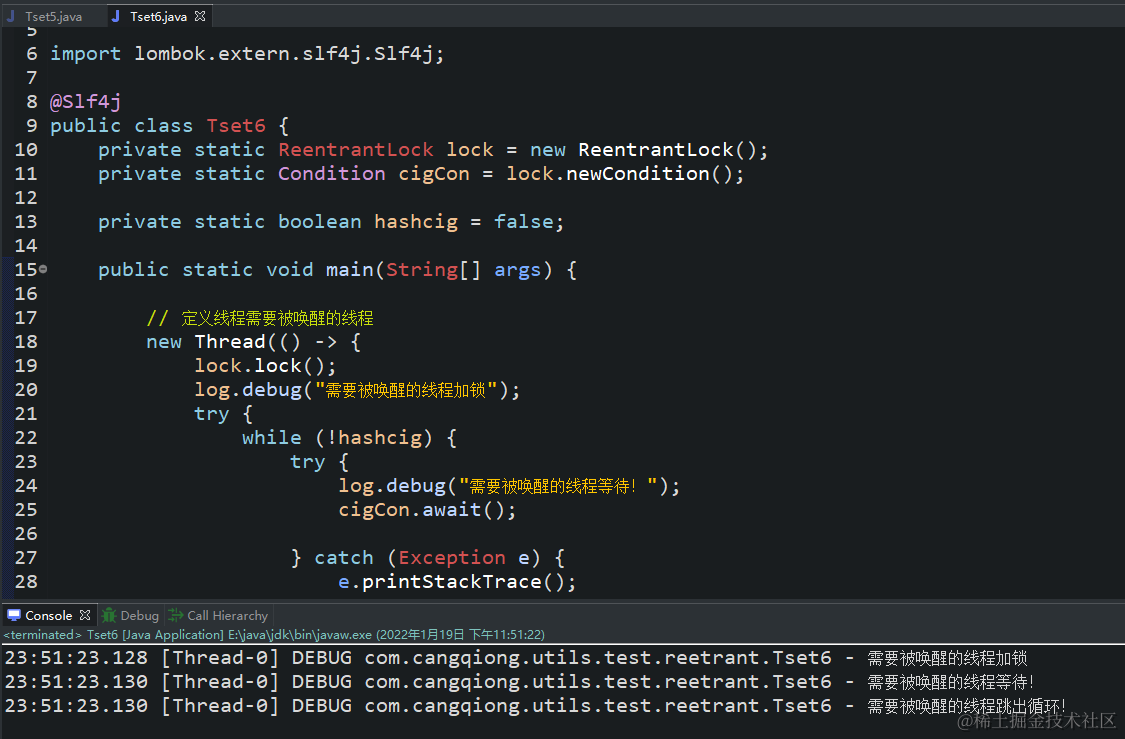Click the Debug bug icon
This screenshot has height=739, width=1125.
click(x=109, y=615)
